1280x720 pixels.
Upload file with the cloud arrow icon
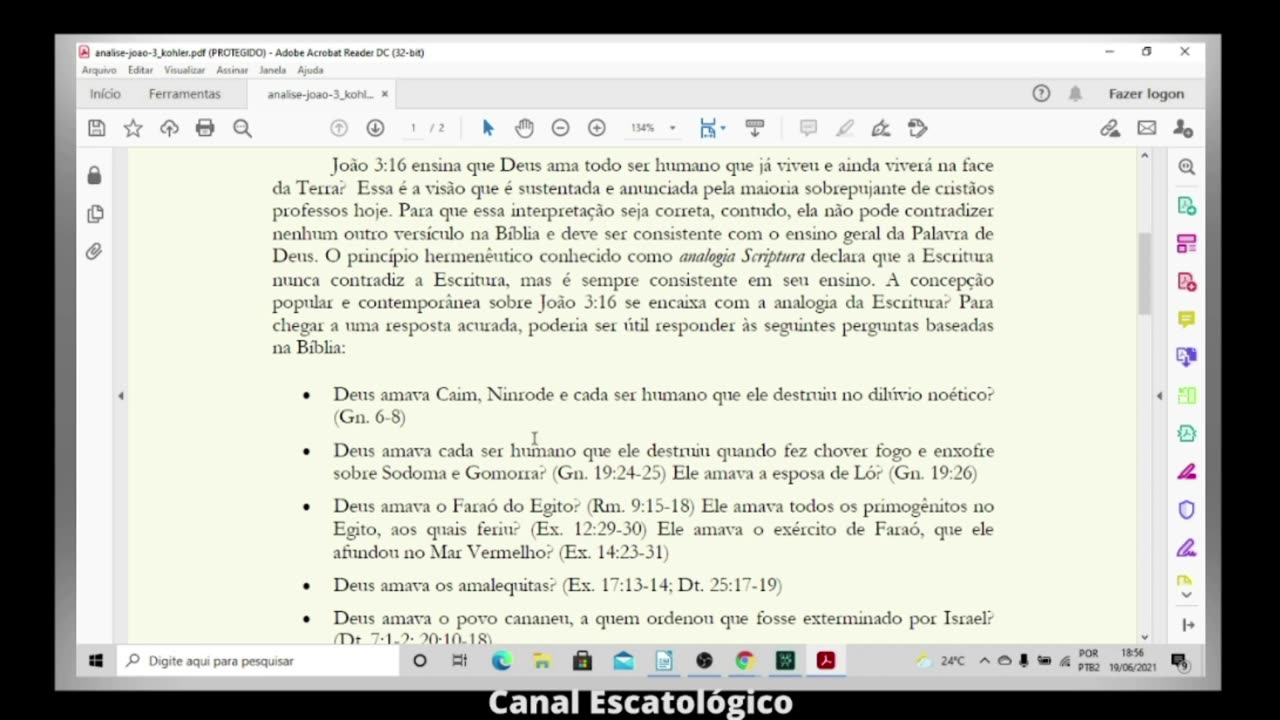click(169, 128)
